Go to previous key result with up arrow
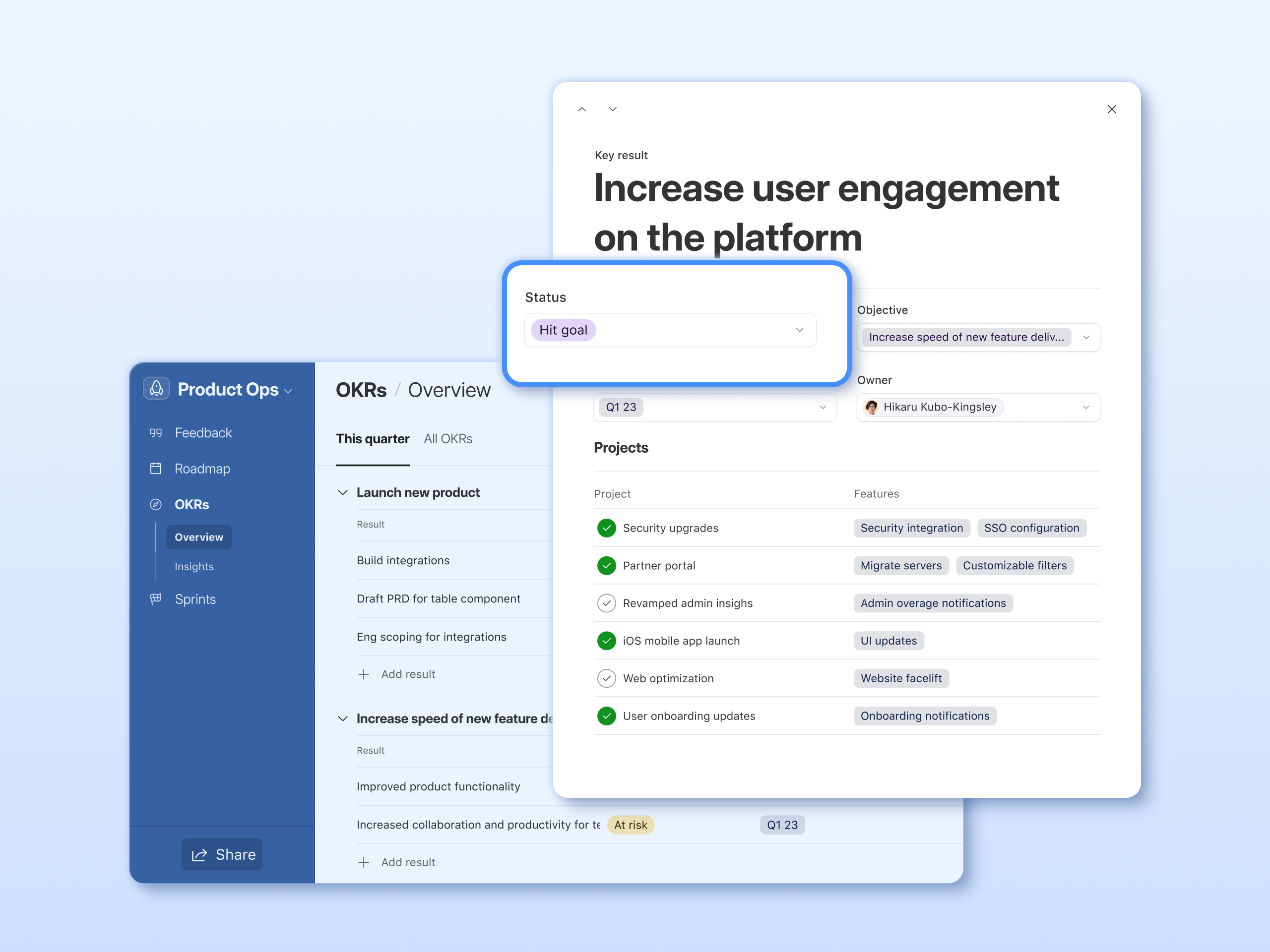This screenshot has width=1270, height=952. click(x=581, y=109)
